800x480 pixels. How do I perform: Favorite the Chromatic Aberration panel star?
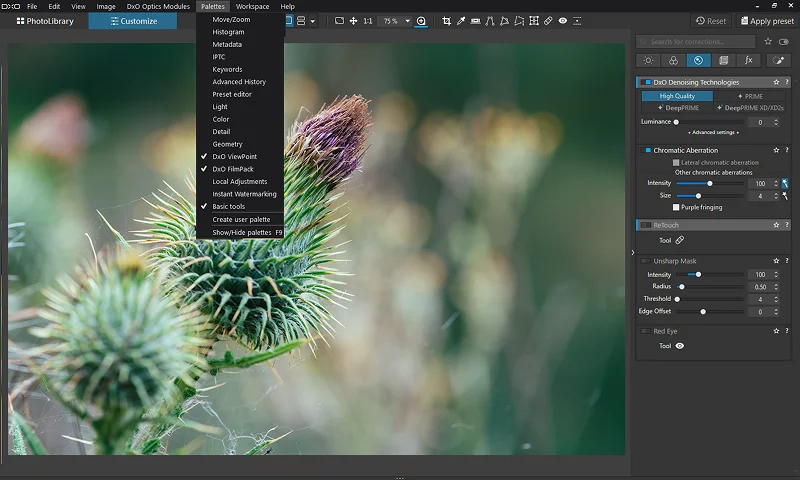[775, 150]
